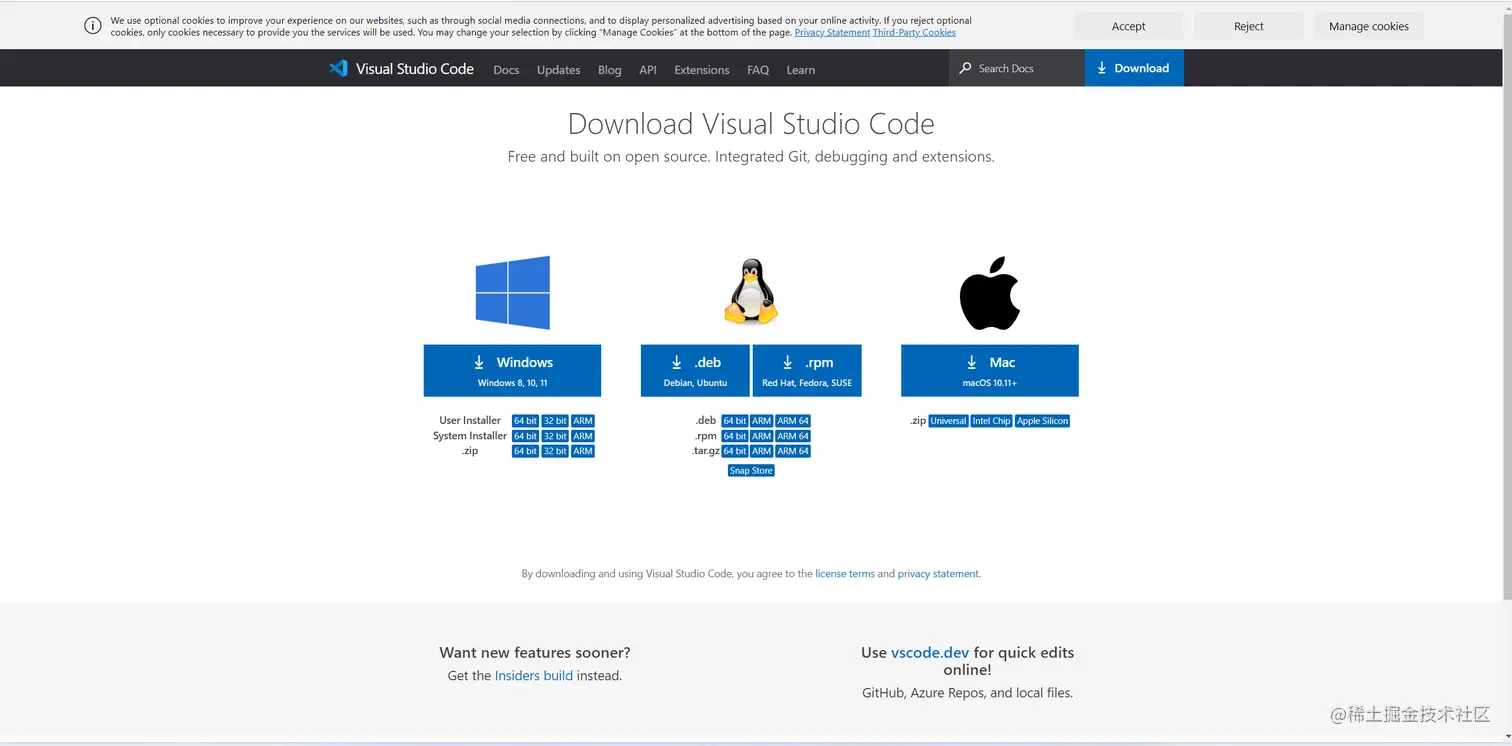Open the privacy statement link below downloads
The width and height of the screenshot is (1512, 746).
(938, 574)
